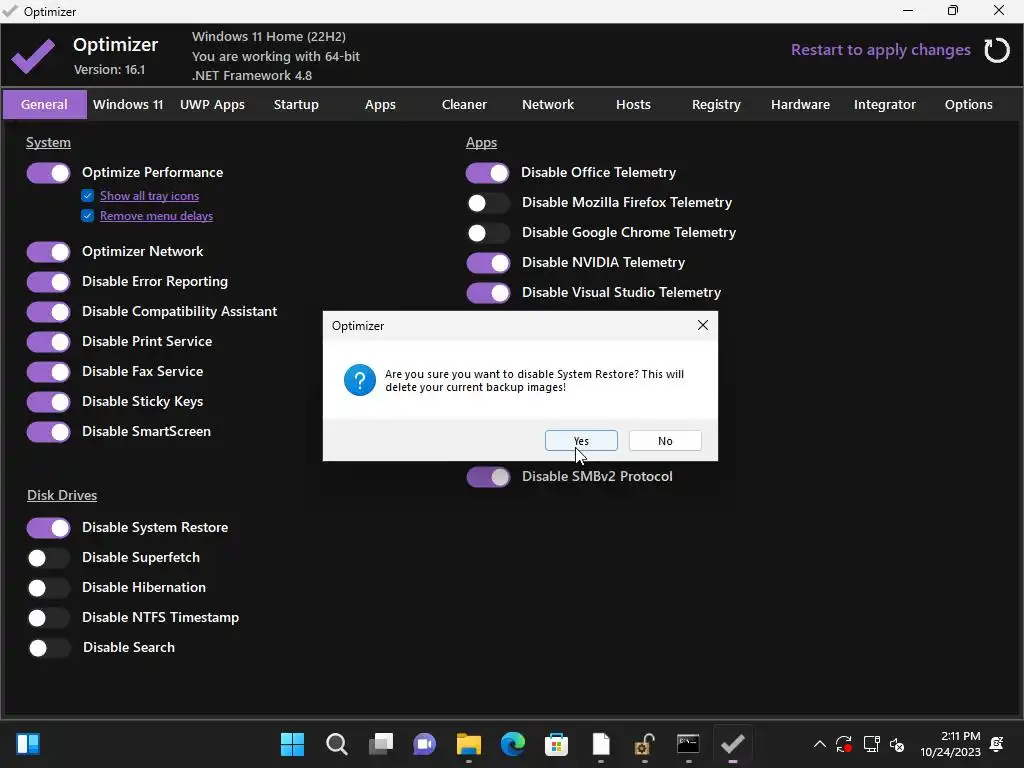Open the UWP Apps tab
This screenshot has width=1024, height=768.
click(212, 104)
